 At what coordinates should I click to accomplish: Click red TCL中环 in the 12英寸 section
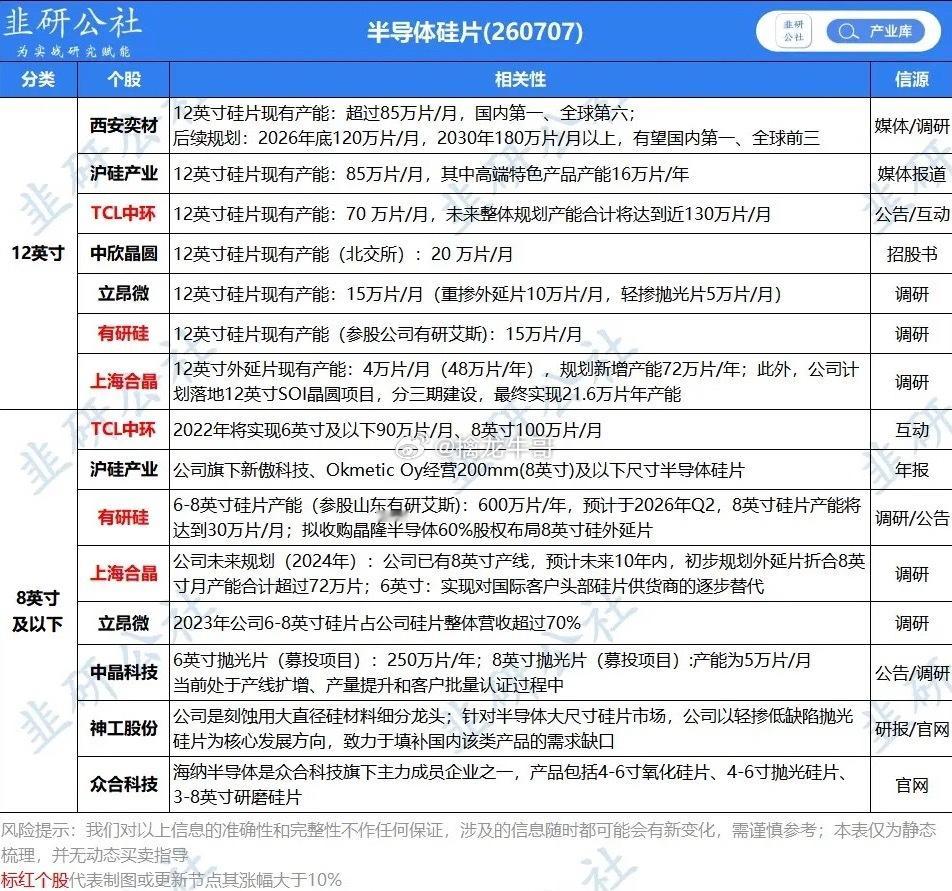(123, 213)
